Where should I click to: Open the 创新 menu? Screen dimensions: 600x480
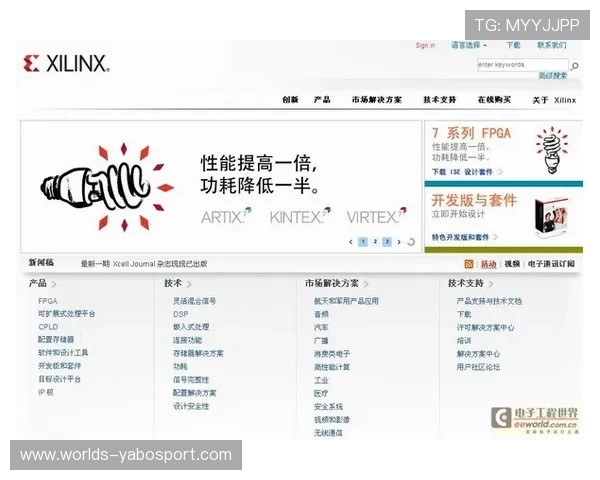pyautogui.click(x=290, y=100)
